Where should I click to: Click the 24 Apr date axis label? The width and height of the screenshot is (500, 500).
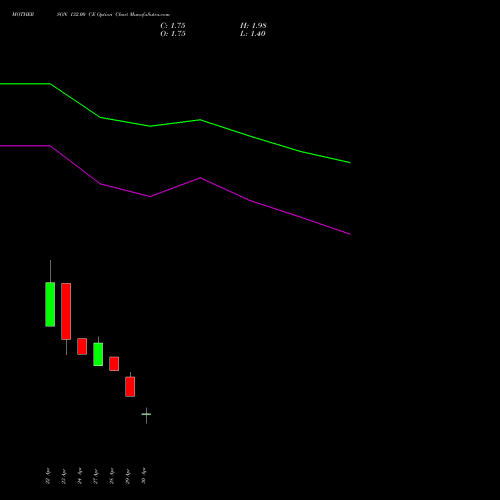point(80,476)
